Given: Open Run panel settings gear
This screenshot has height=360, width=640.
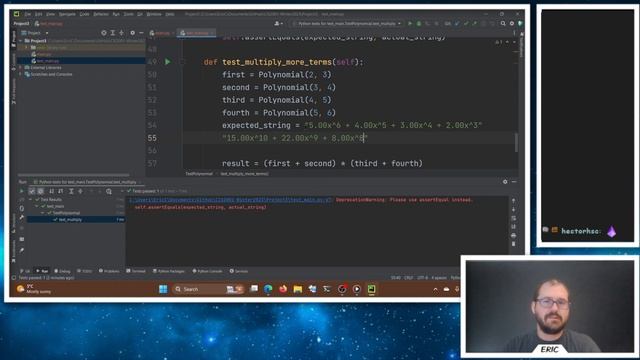Looking at the screenshot, I should (x=505, y=182).
